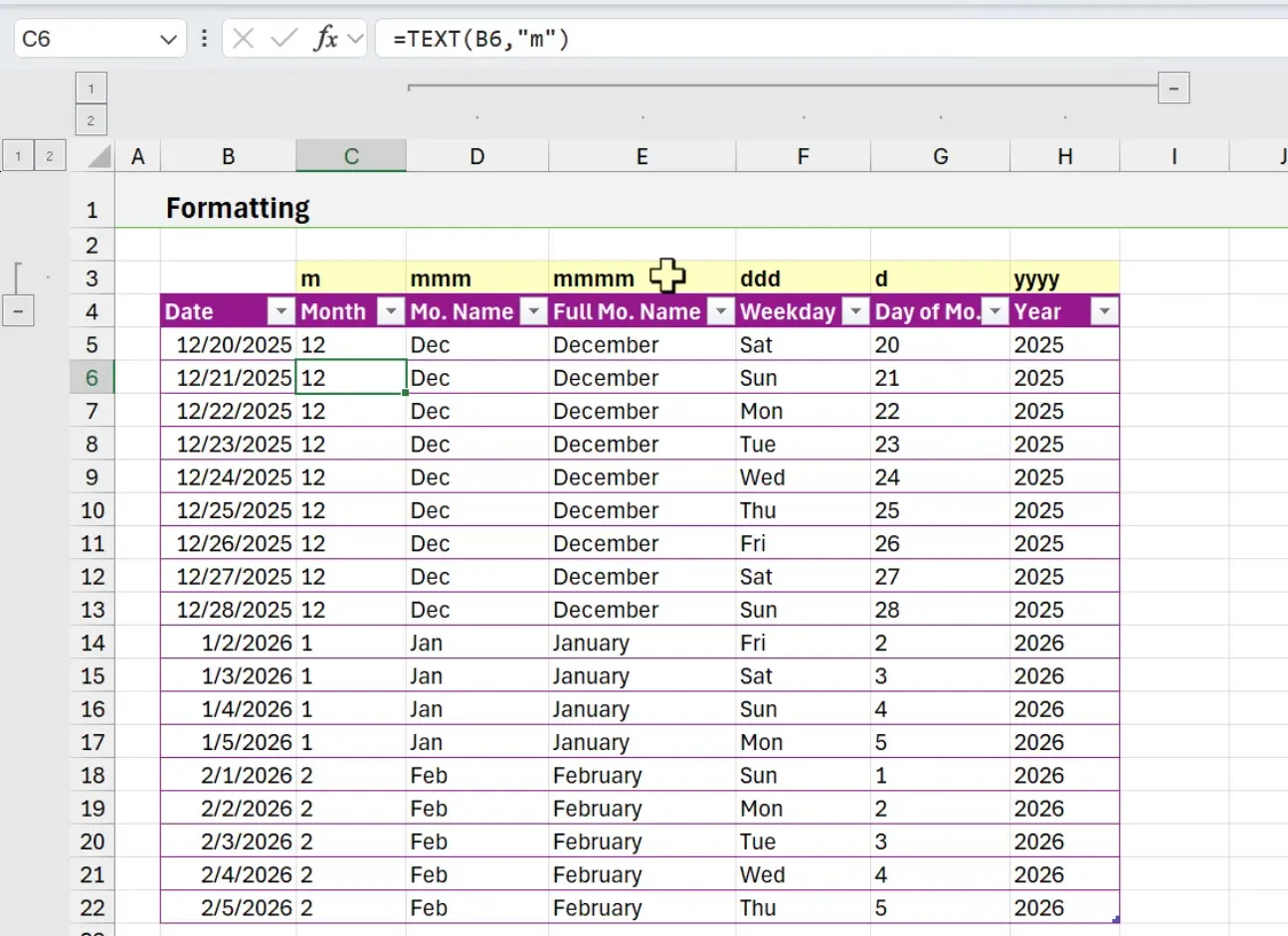Viewport: 1288px width, 936px height.
Task: Open the Date column filter dropdown
Action: coord(281,311)
